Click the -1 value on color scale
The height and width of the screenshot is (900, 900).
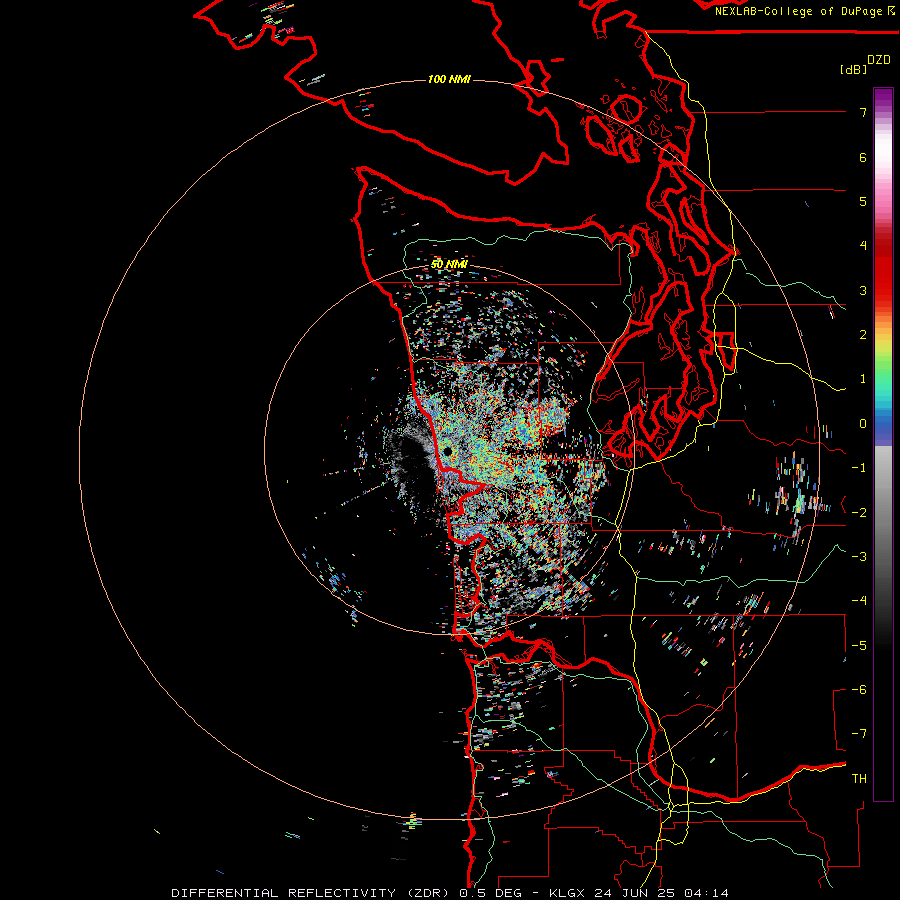point(859,468)
